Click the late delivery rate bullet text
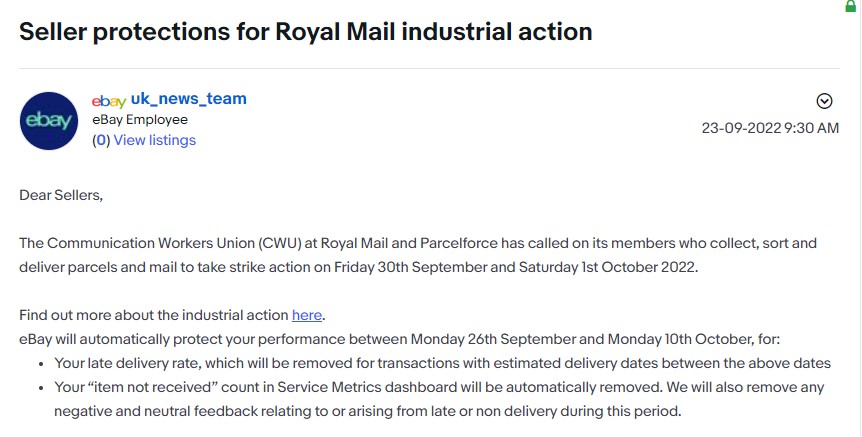Viewport: 862px width, 437px height. tap(443, 363)
